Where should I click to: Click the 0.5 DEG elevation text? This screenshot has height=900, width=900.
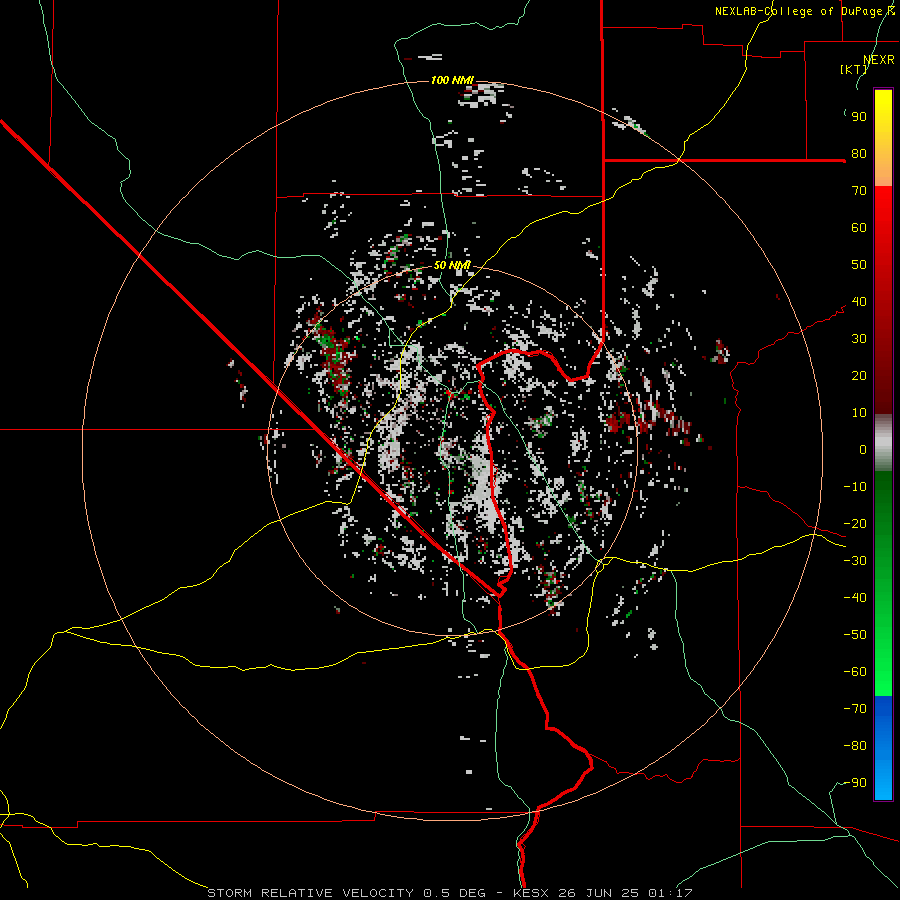pyautogui.click(x=455, y=893)
